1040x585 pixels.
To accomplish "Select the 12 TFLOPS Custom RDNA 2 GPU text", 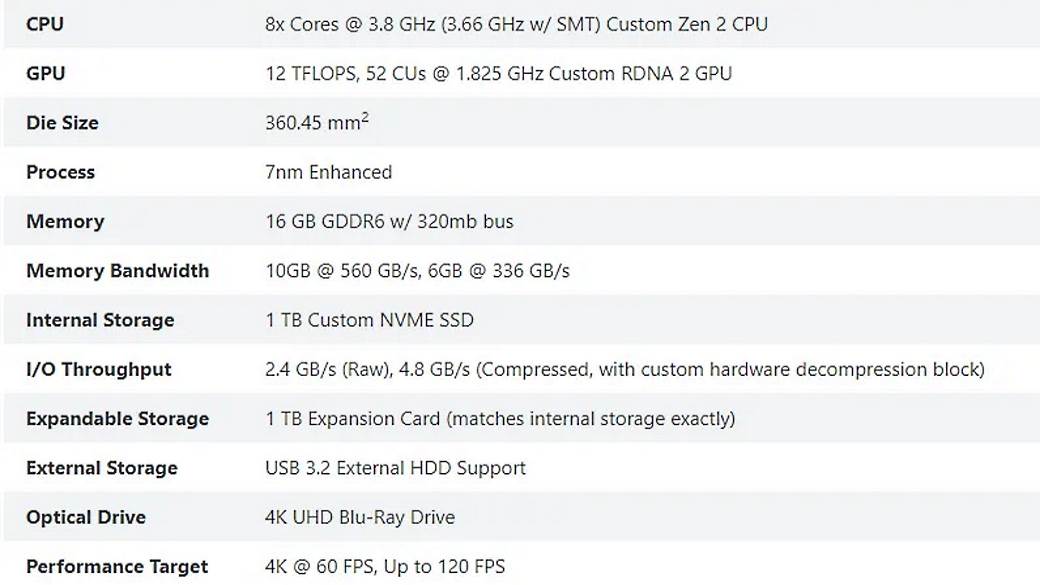I will (498, 73).
